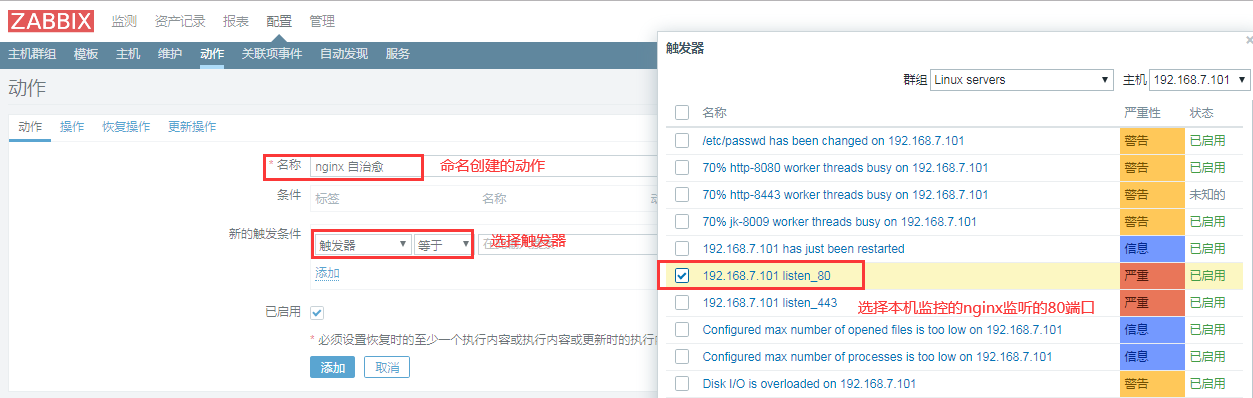Check the 70% http-8080 worker threads trigger
1253x398 pixels.
[682, 167]
